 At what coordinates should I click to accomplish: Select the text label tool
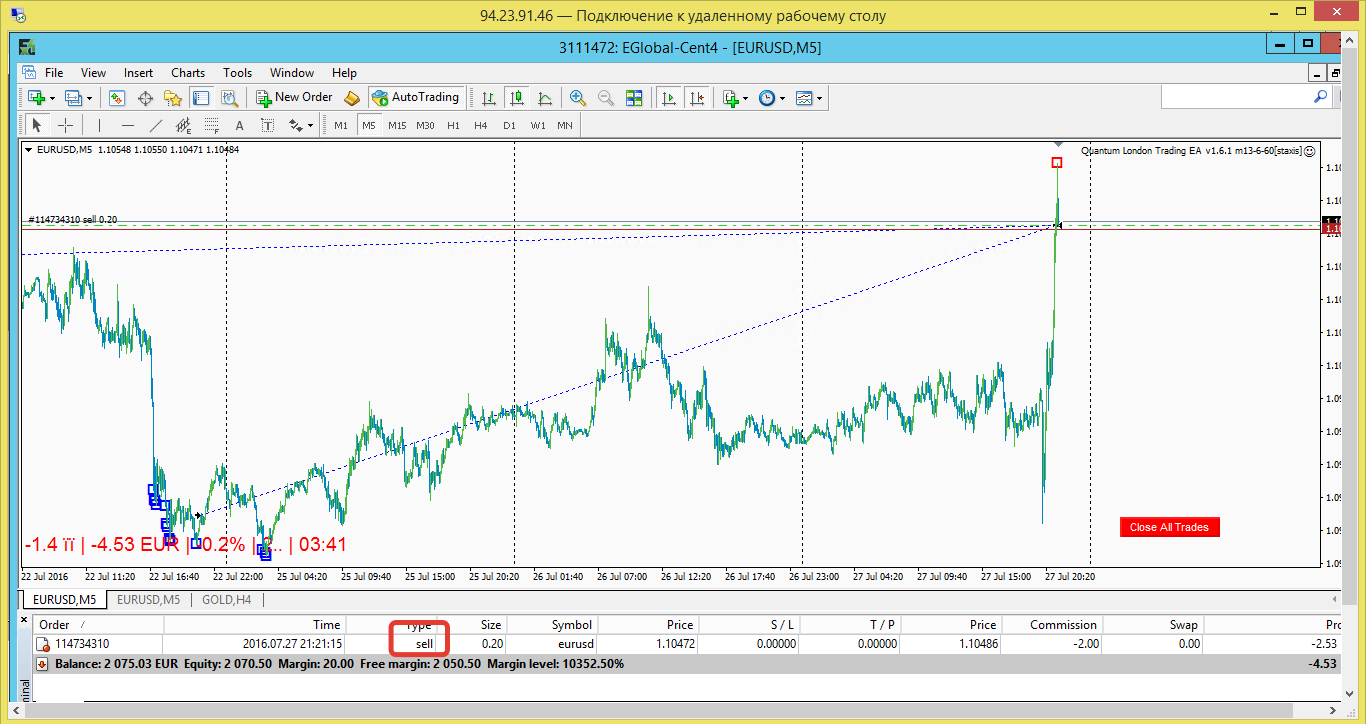pos(239,125)
